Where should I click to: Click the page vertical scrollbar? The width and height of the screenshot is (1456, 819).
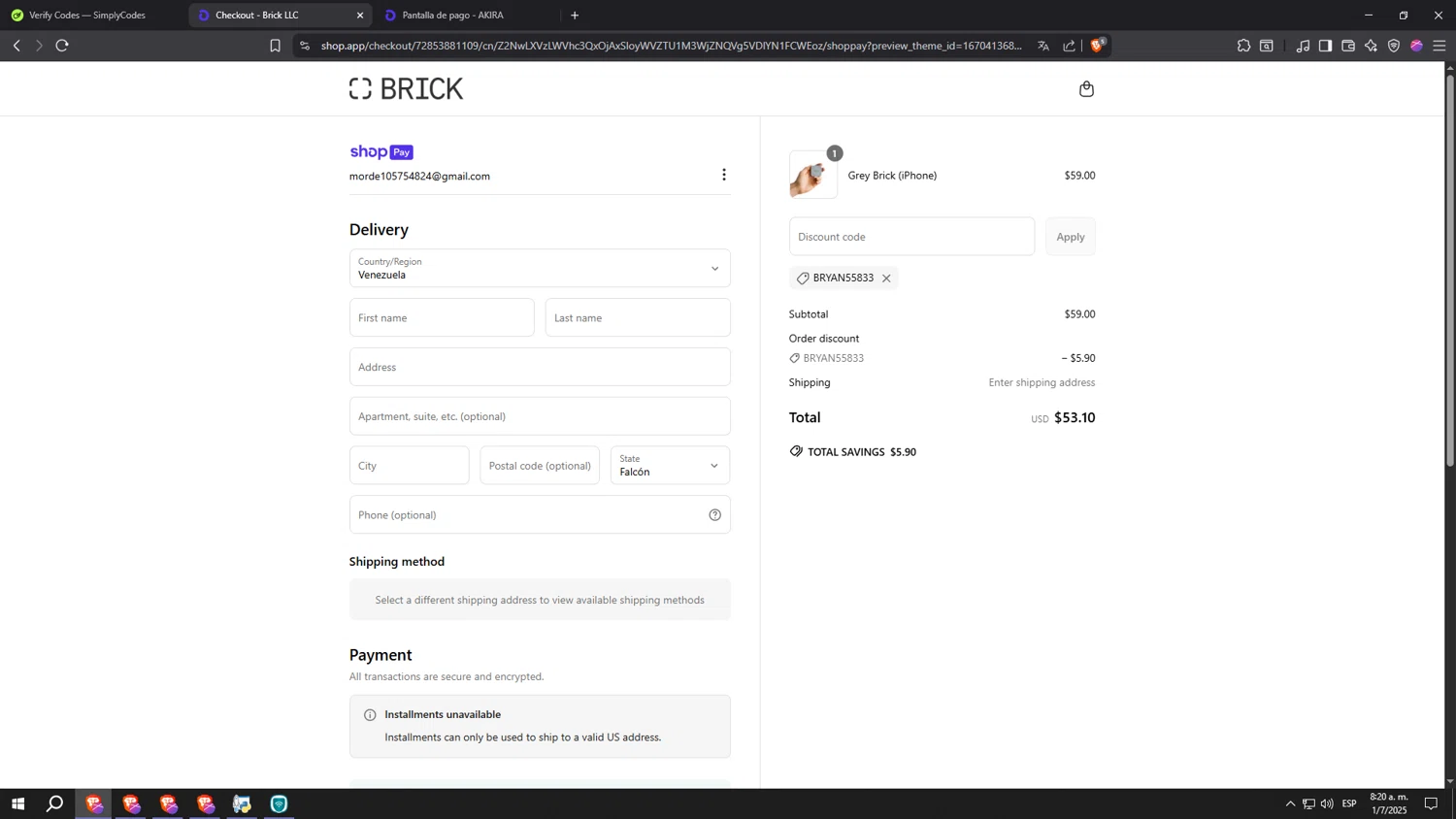pyautogui.click(x=1450, y=272)
